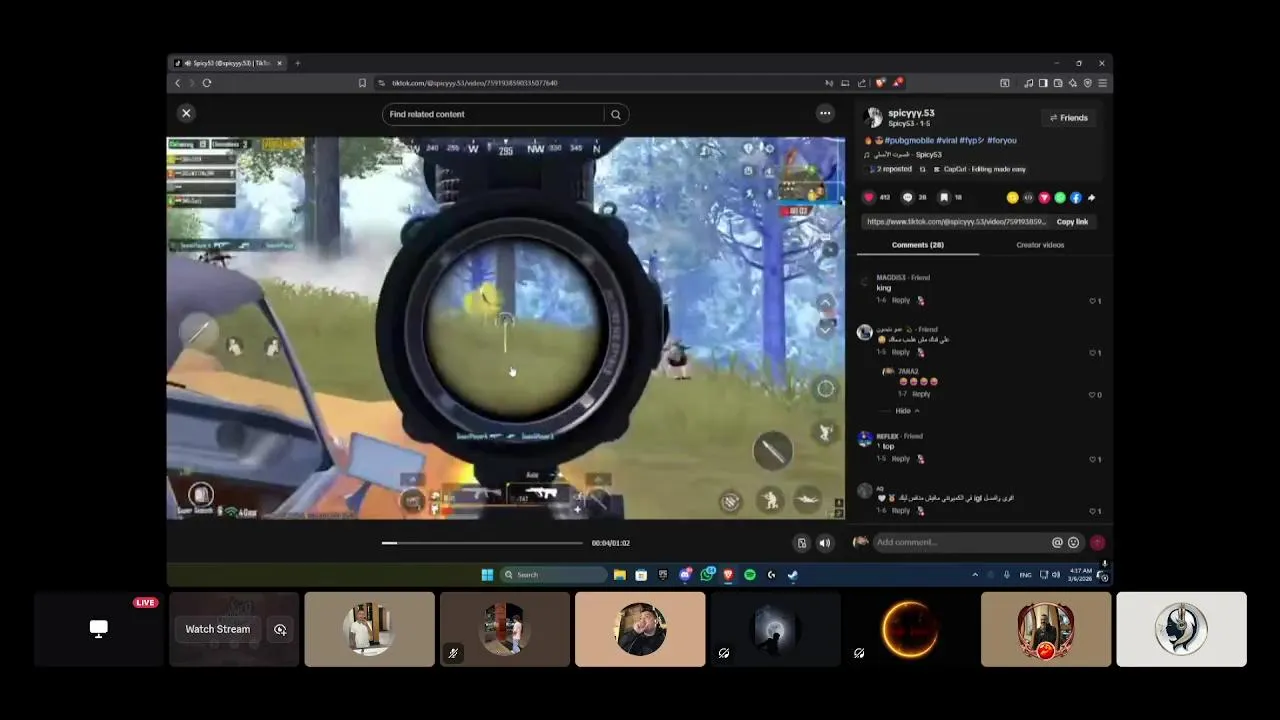
Task: Open Spotify from the taskbar
Action: (750, 575)
